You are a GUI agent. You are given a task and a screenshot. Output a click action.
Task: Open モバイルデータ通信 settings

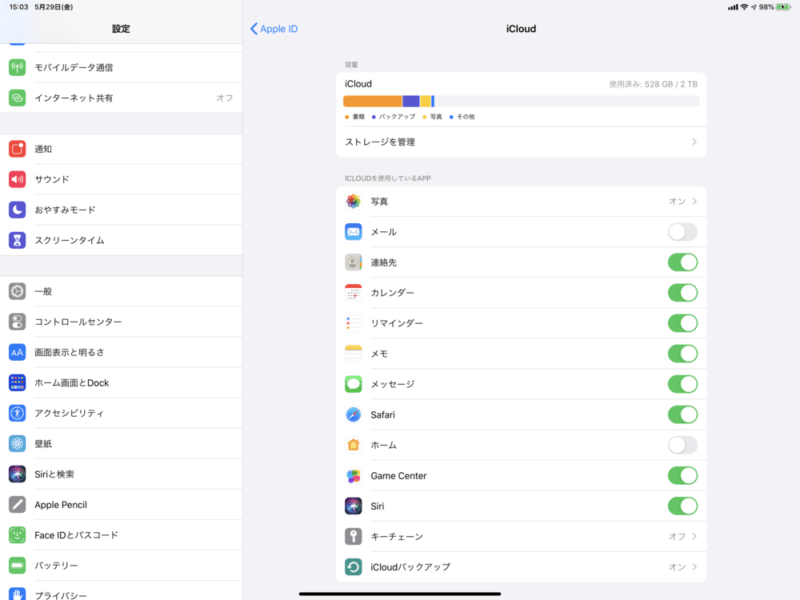[x=121, y=67]
